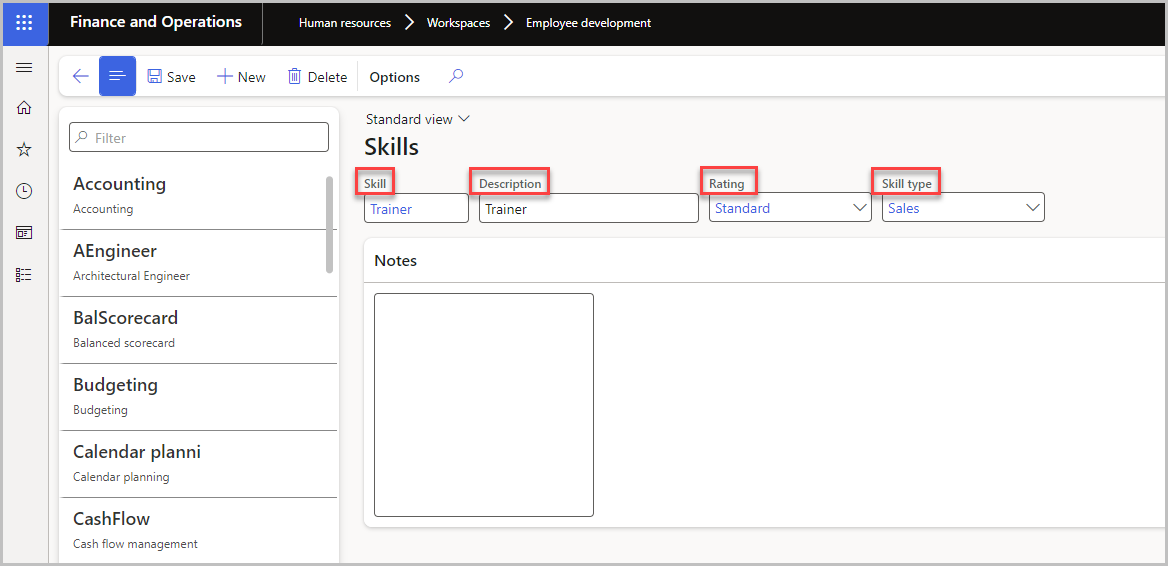This screenshot has height=566, width=1168.
Task: Open Workspaces icon in sidebar
Action: (24, 233)
